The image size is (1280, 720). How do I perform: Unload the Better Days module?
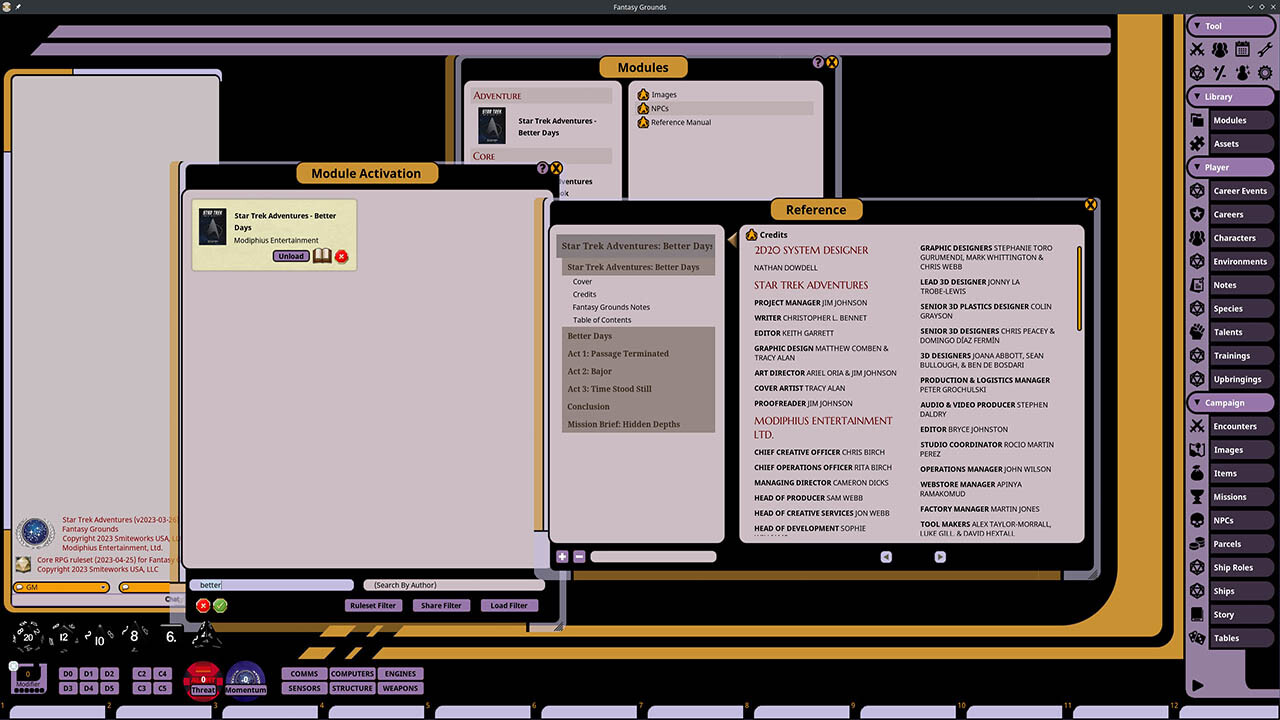[290, 256]
